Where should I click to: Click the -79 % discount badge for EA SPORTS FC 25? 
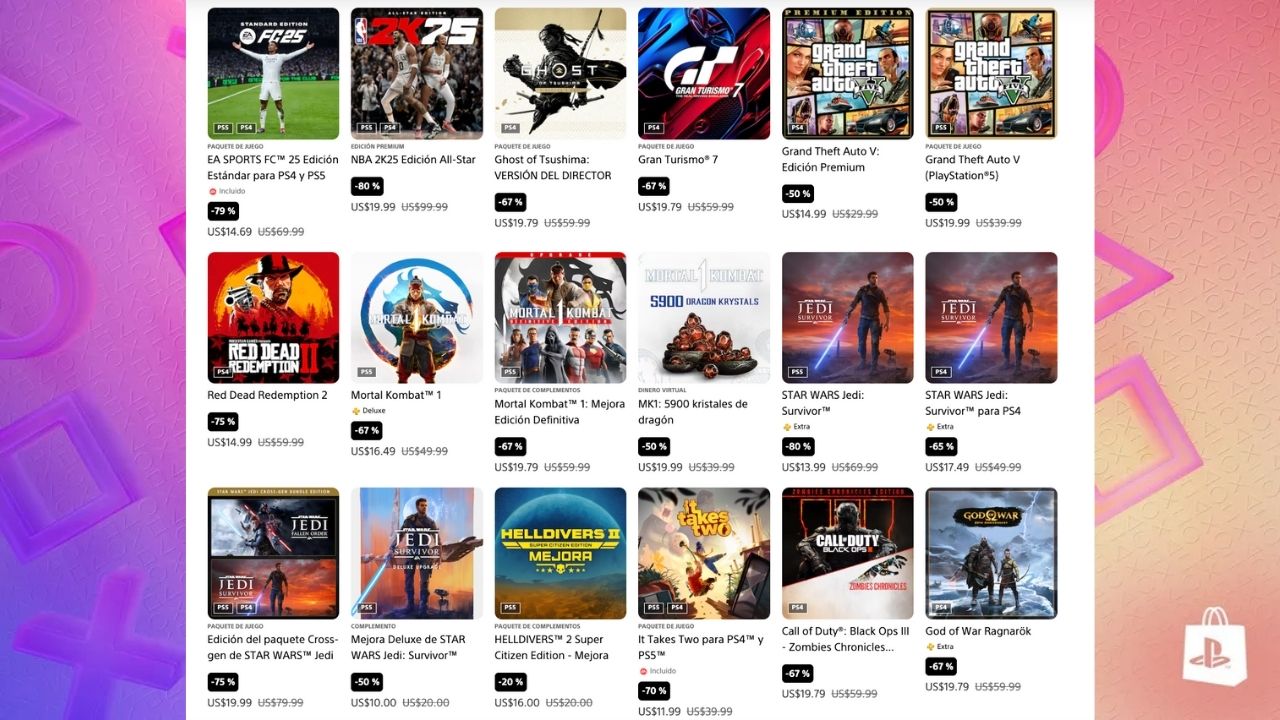[x=223, y=211]
